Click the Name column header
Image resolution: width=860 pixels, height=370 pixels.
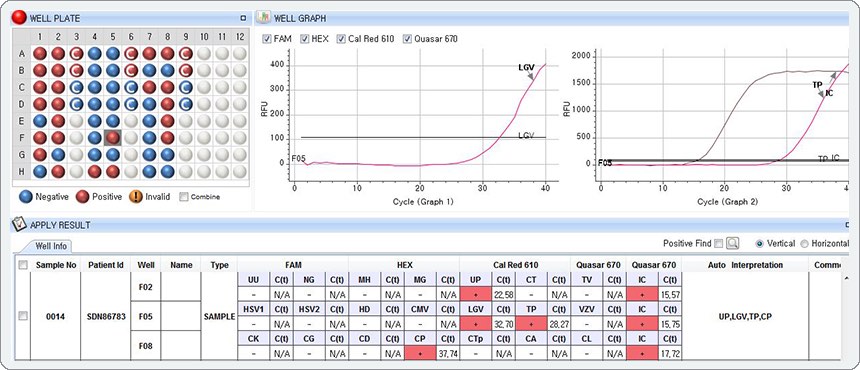point(181,265)
